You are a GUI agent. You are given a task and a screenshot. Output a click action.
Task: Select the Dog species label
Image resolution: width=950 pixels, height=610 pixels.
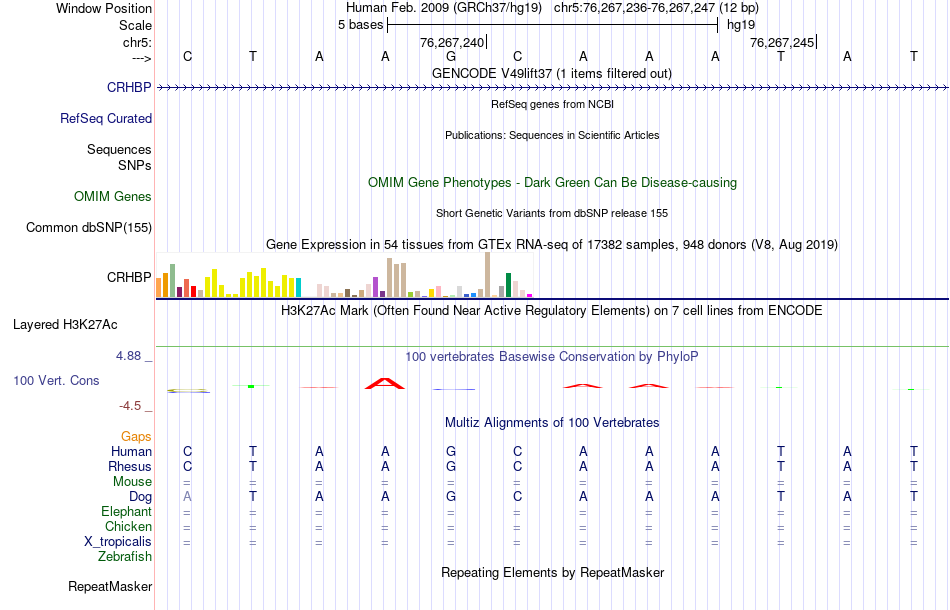140,496
